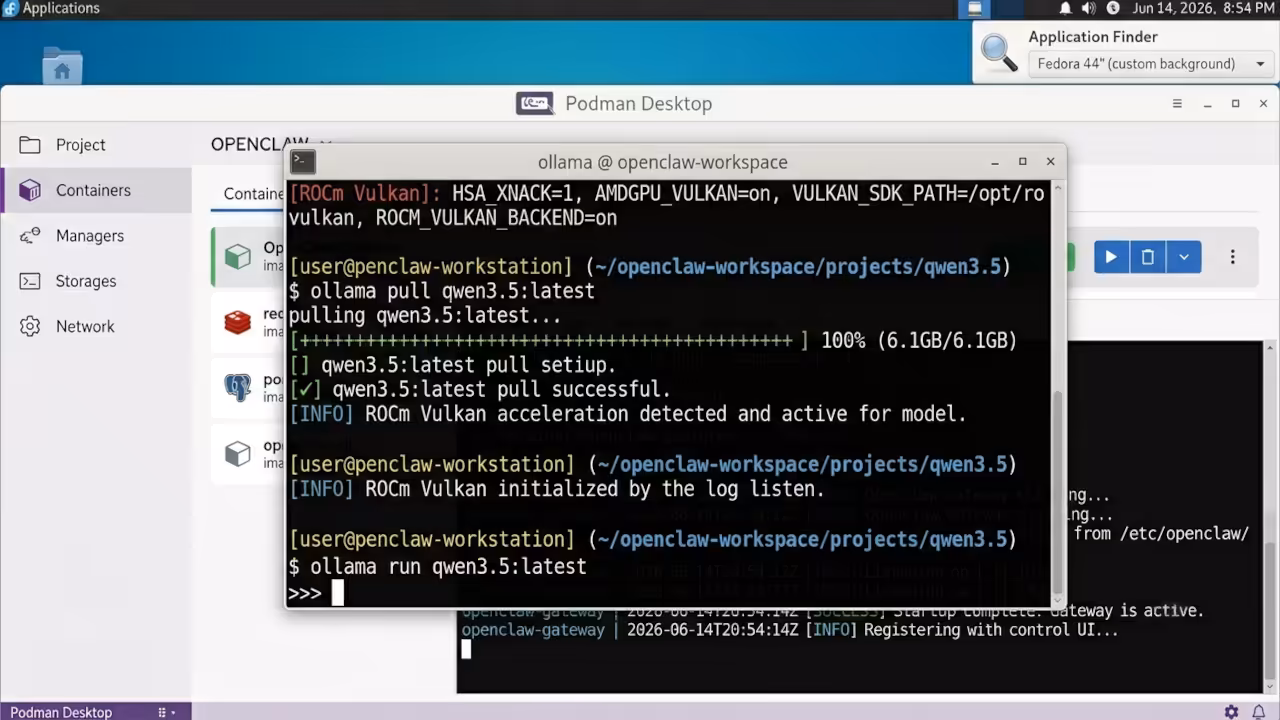Click the green cube icon of first container
1280x720 pixels.
tap(238, 256)
